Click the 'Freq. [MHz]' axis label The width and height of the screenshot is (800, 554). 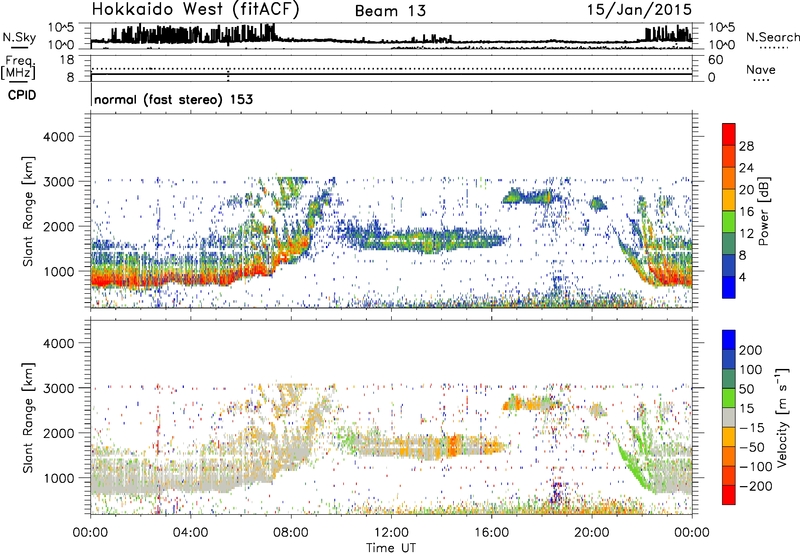(x=18, y=68)
